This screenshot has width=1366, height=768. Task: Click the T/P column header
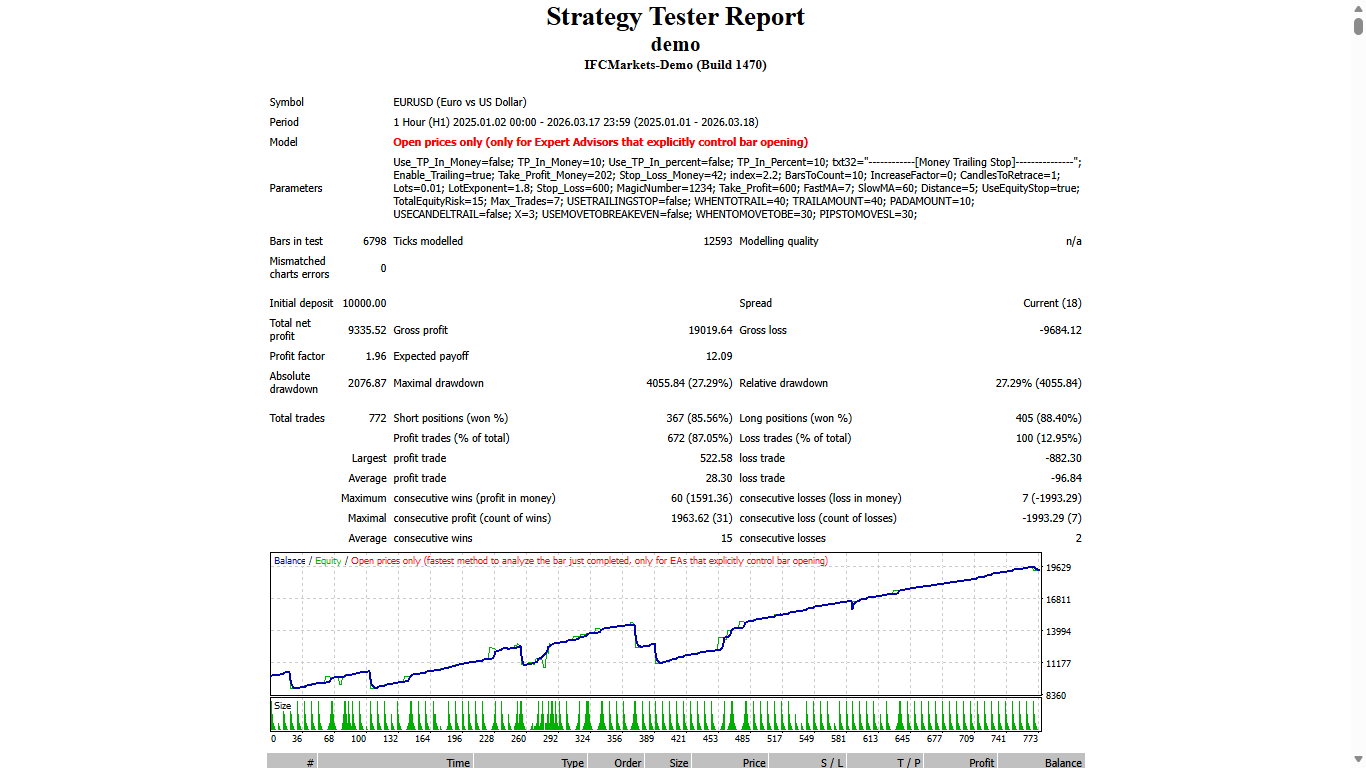908,762
